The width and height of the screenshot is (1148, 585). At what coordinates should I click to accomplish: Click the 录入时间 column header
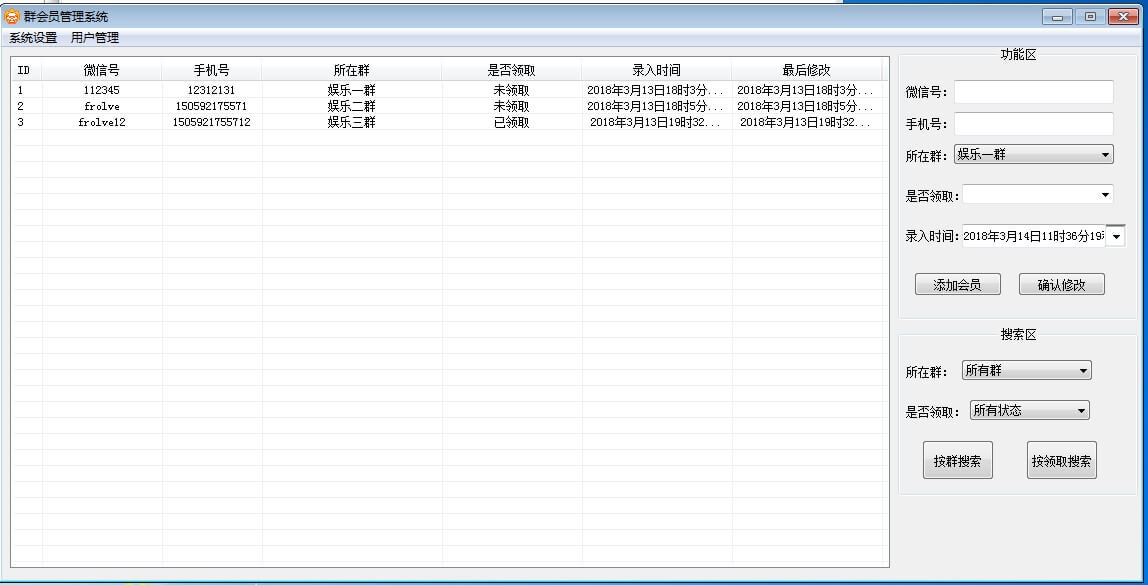click(656, 69)
